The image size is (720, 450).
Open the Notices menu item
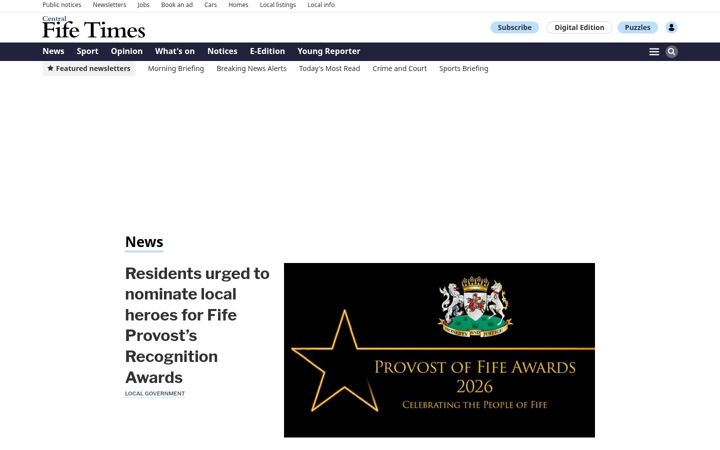click(x=222, y=51)
